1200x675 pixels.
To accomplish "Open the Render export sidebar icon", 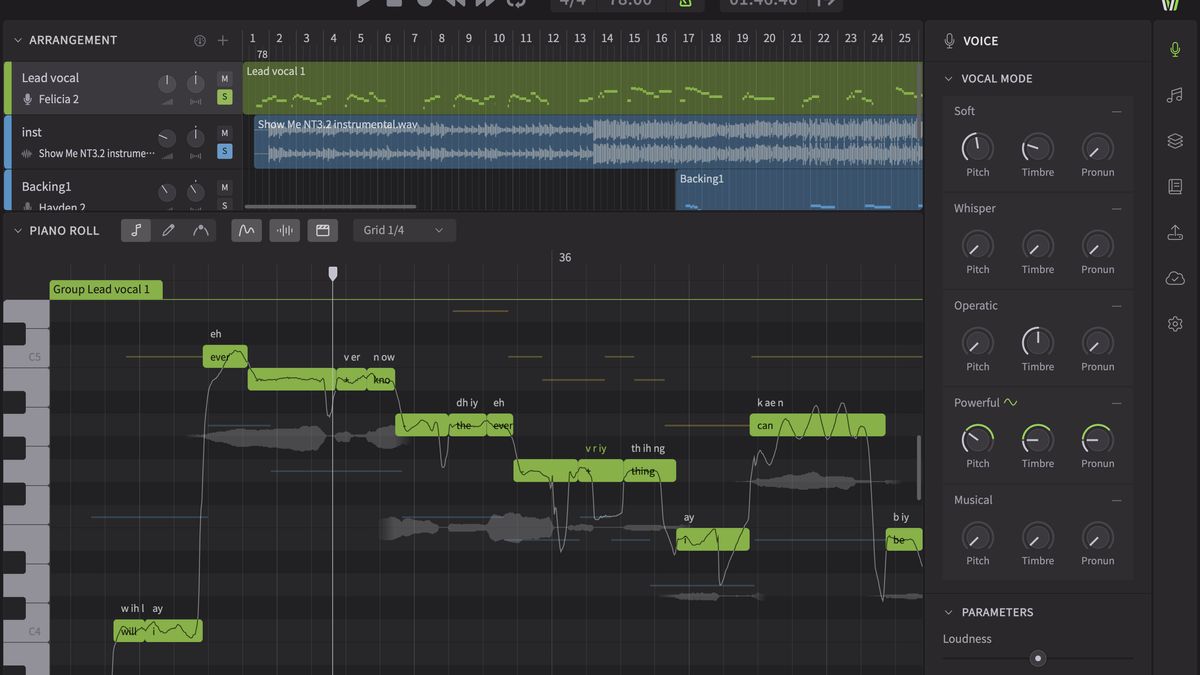I will click(1175, 232).
